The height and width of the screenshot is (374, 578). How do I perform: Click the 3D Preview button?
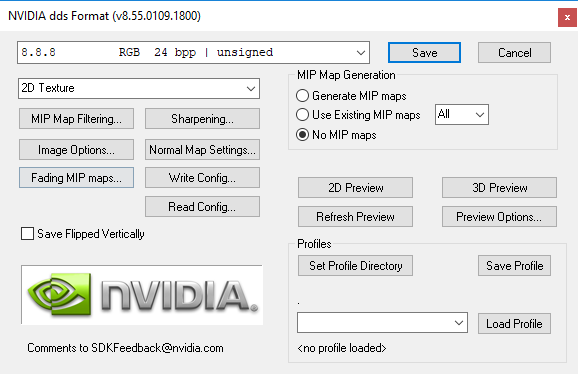click(499, 188)
